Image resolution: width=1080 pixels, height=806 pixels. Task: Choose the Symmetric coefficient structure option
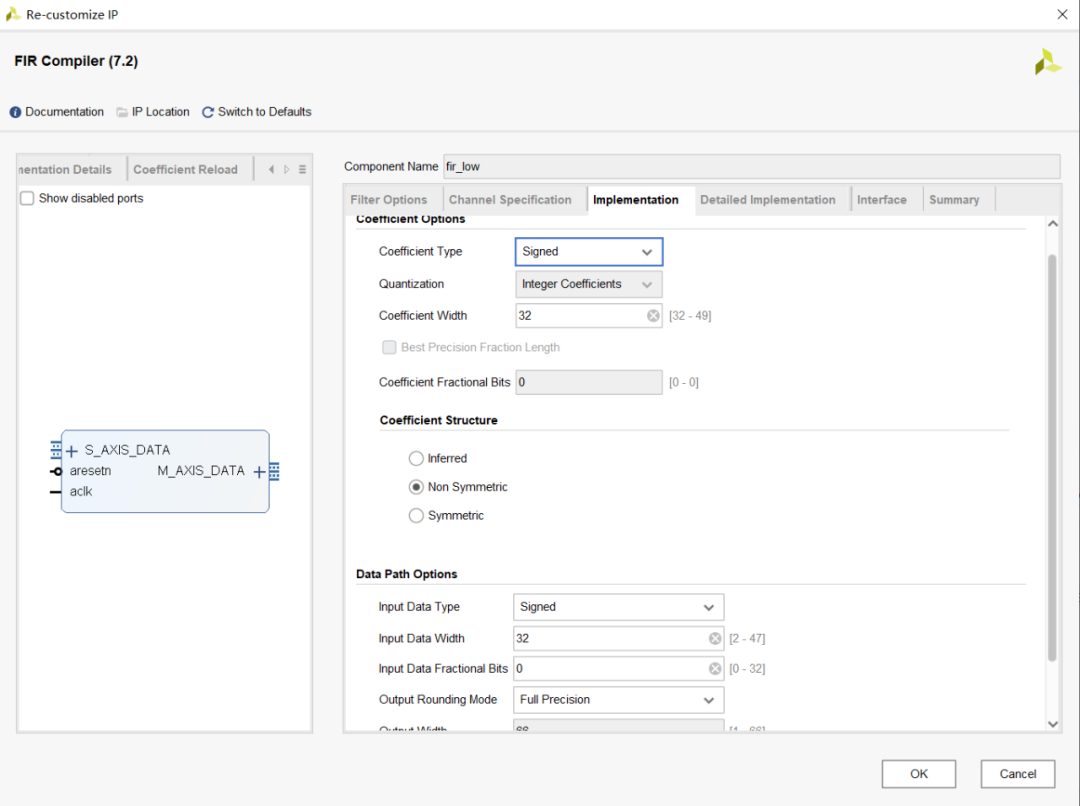(416, 516)
